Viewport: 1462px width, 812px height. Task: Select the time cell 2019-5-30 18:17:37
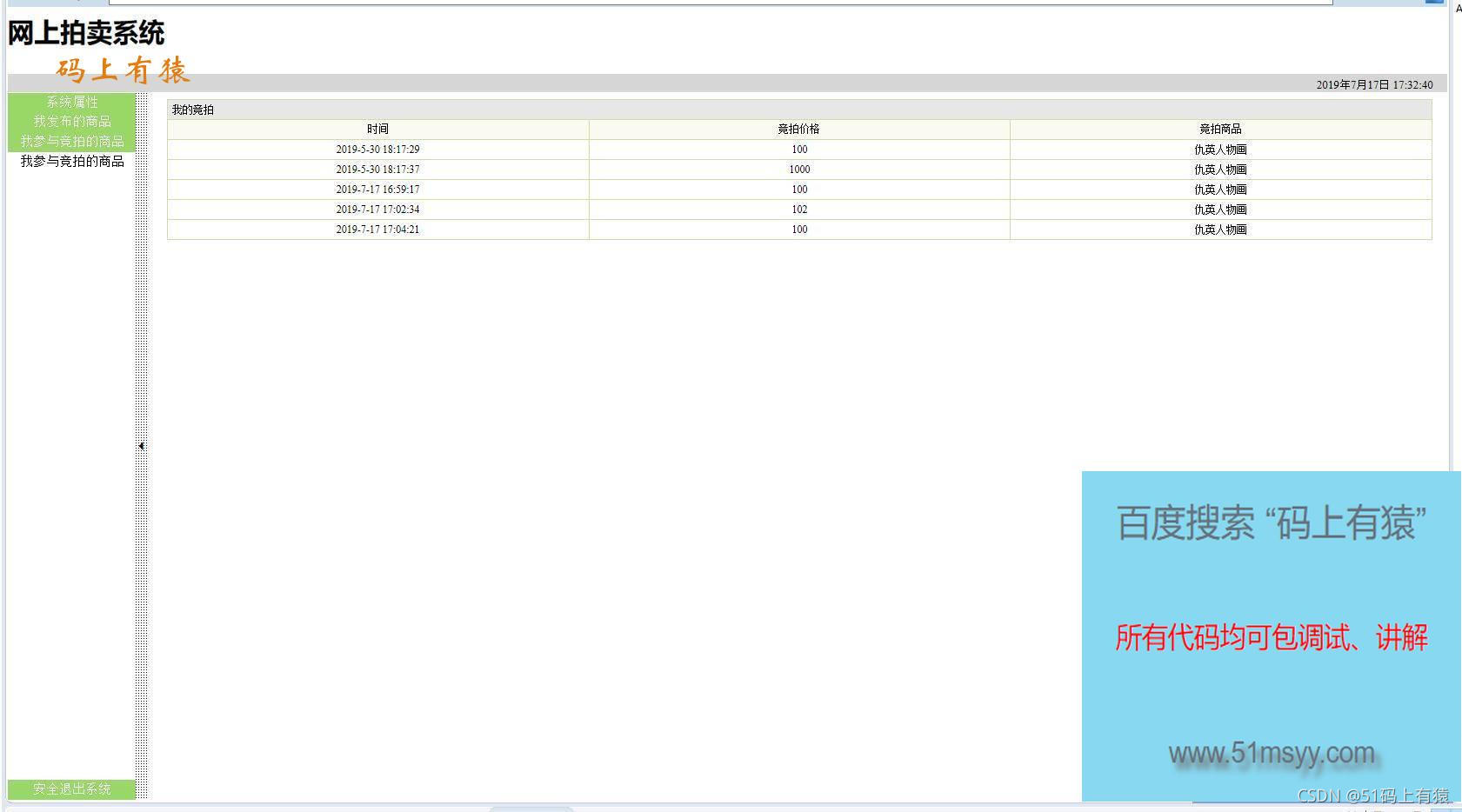pos(377,170)
